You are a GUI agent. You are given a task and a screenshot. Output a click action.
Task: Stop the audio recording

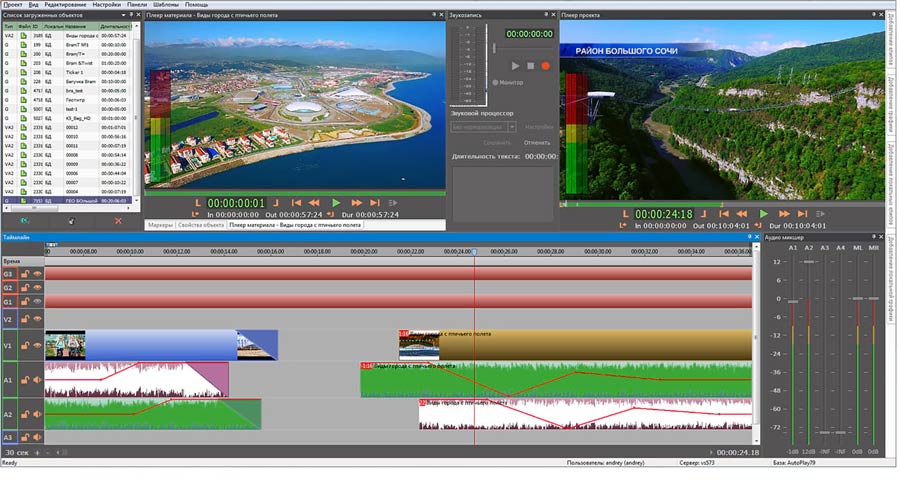coord(530,66)
